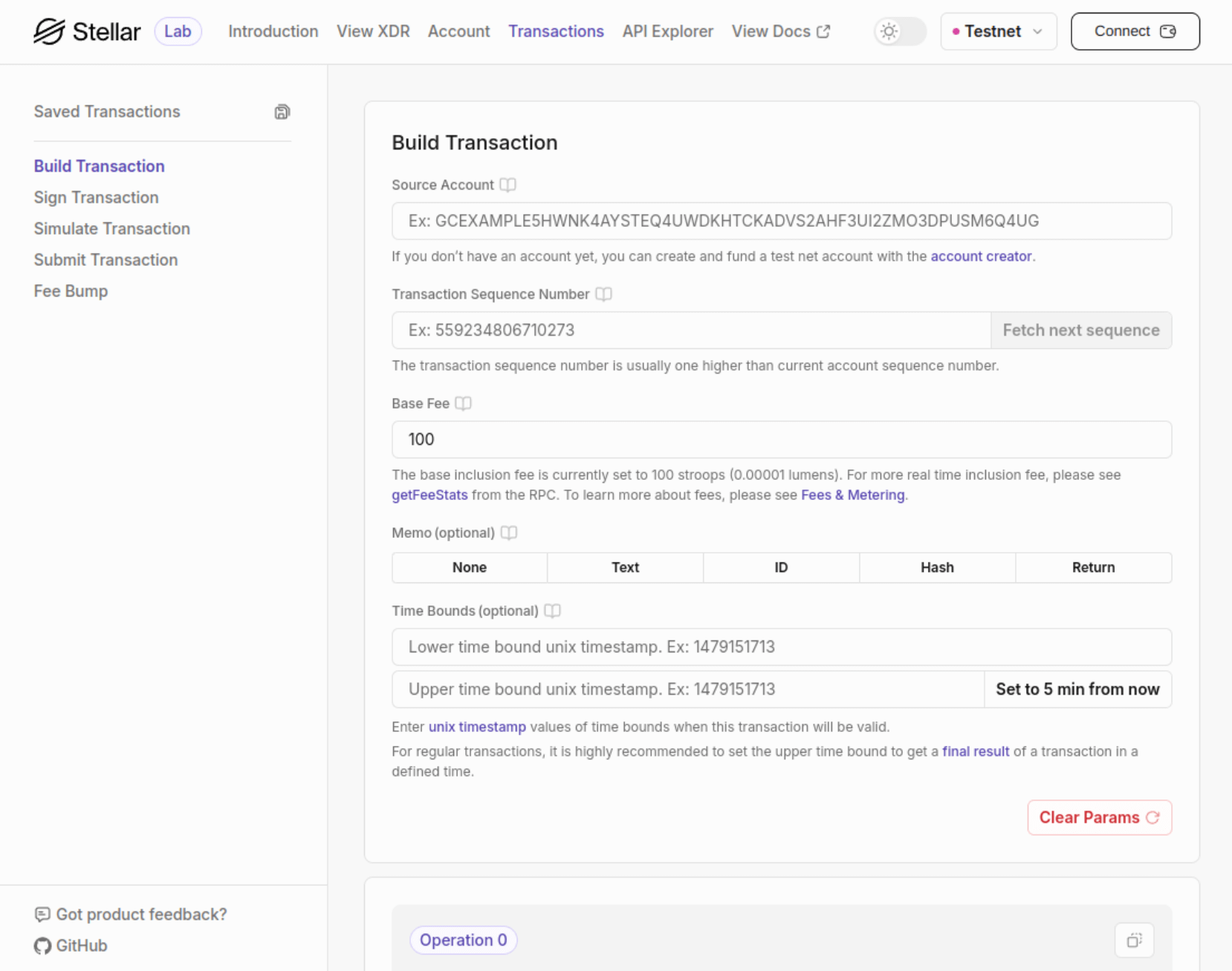Screen dimensions: 1232x971
Task: Follow the Fees & Metering link
Action: (x=852, y=495)
